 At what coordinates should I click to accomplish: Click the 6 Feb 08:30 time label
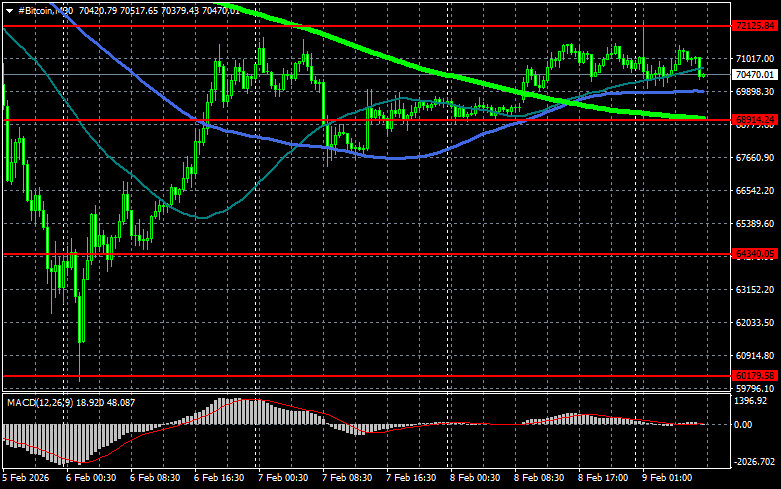tap(155, 478)
